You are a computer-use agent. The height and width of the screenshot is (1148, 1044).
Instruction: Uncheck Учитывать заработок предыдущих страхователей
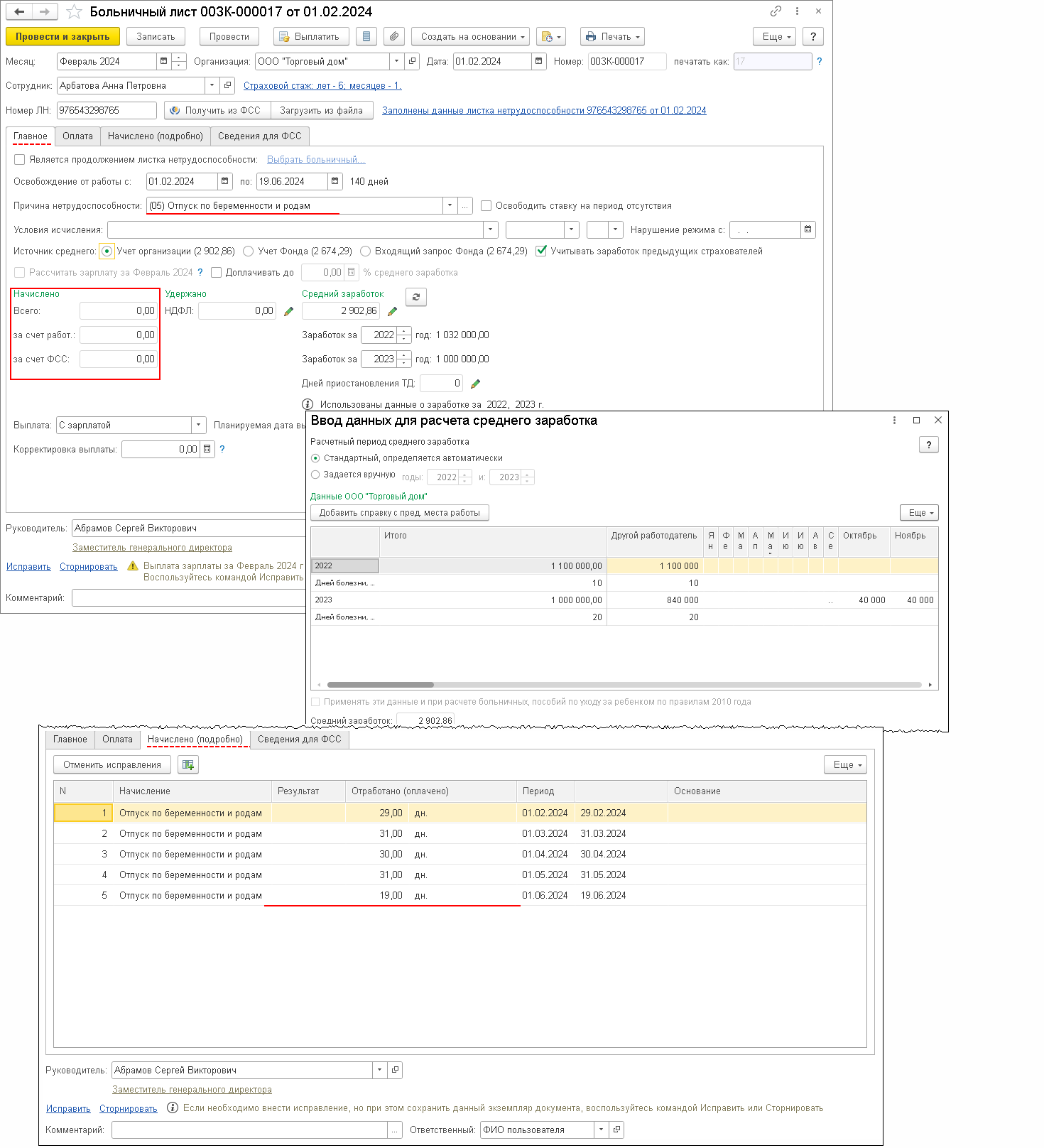point(541,251)
